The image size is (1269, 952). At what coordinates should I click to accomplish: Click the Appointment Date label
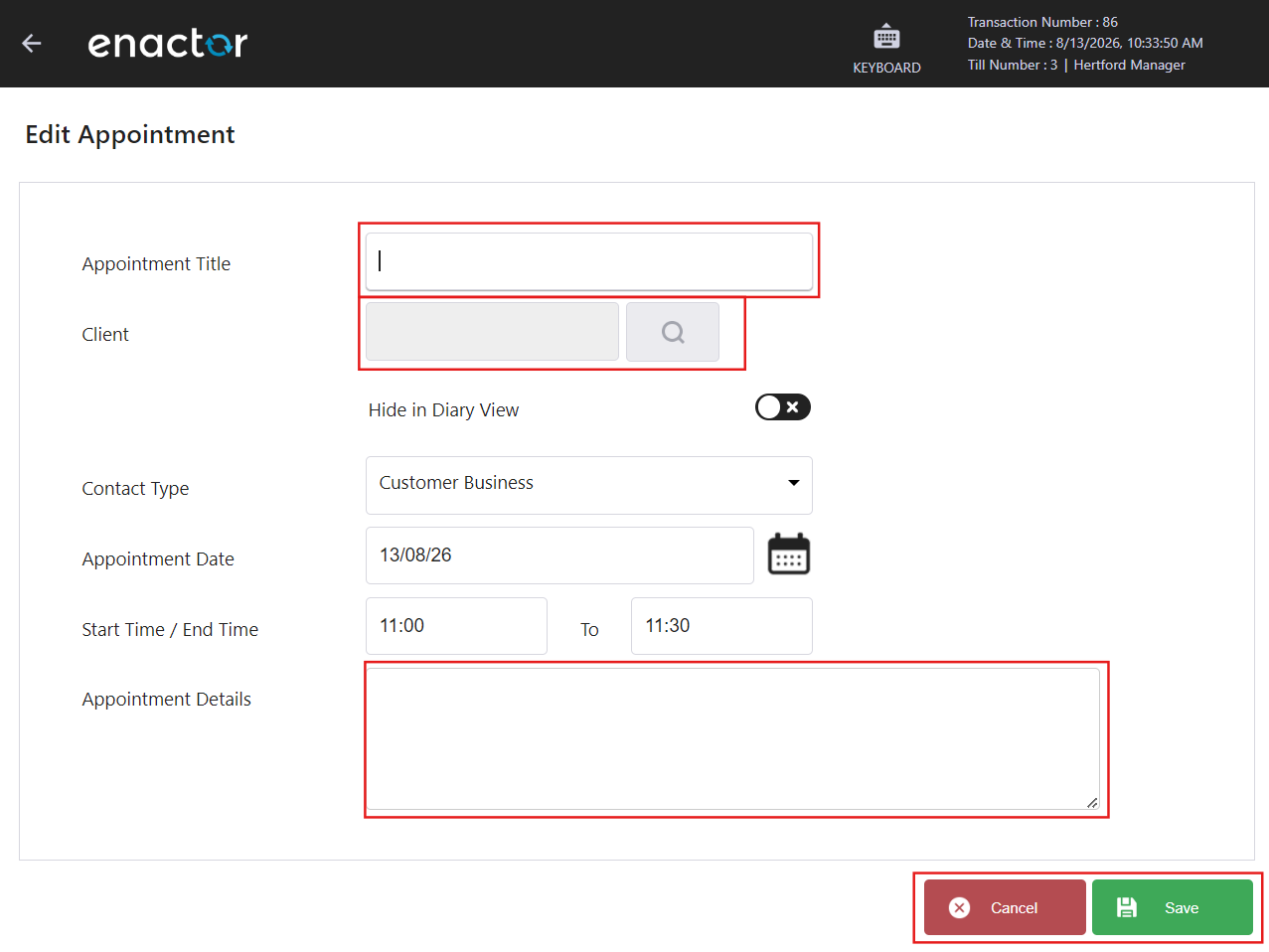[158, 558]
